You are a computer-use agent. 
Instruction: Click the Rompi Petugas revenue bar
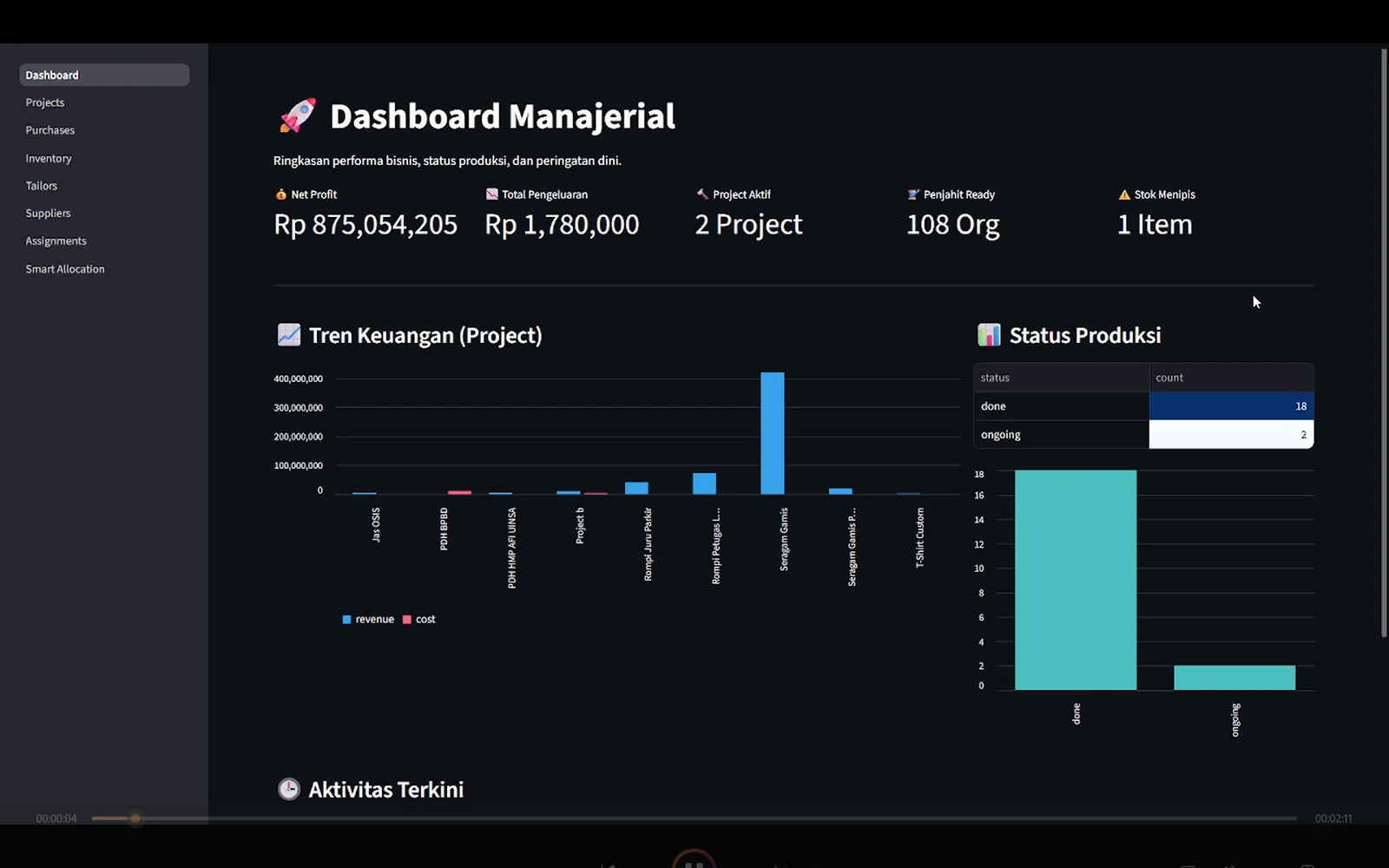(x=704, y=483)
